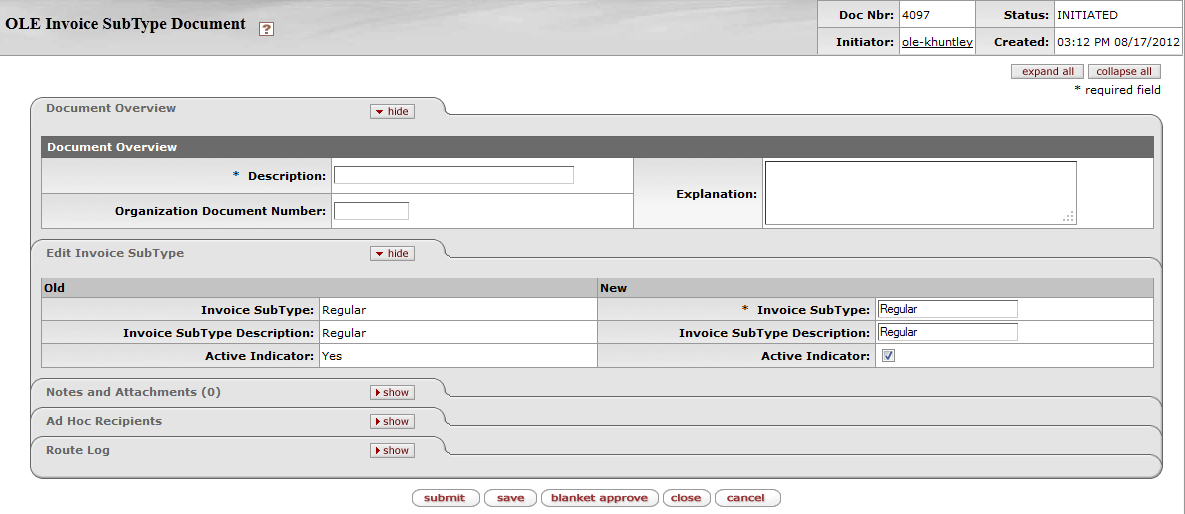
Task: Select the Doc Nbr value 4097
Action: [917, 14]
